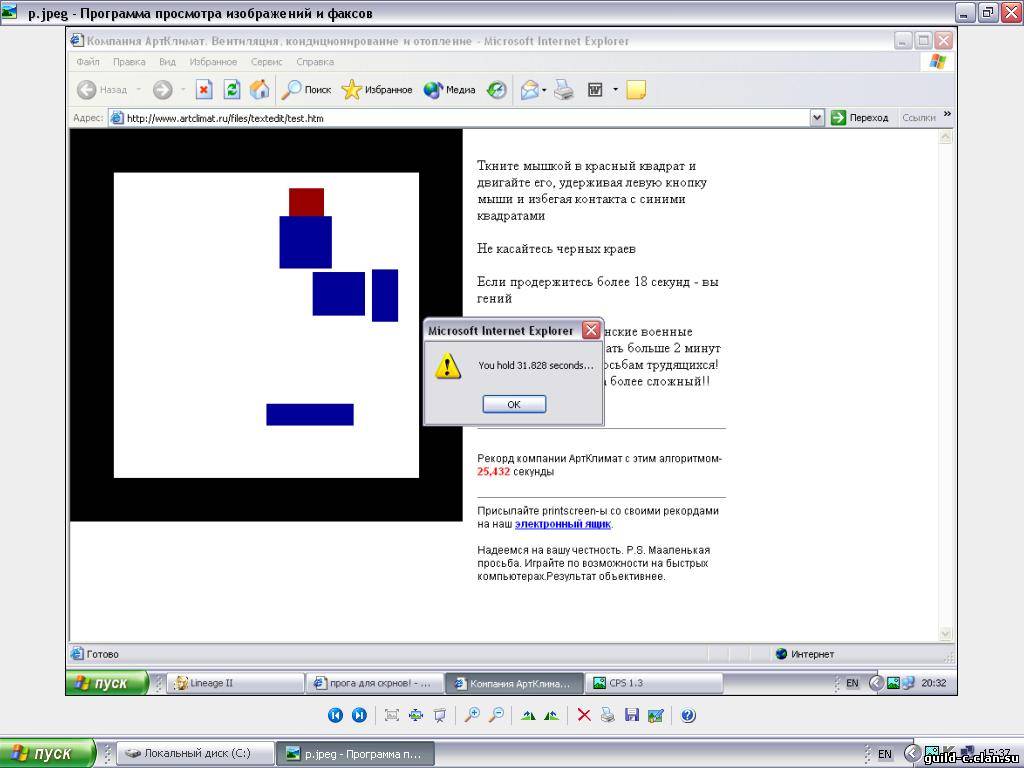Click the IE History clock icon
Image resolution: width=1024 pixels, height=768 pixels.
(497, 89)
